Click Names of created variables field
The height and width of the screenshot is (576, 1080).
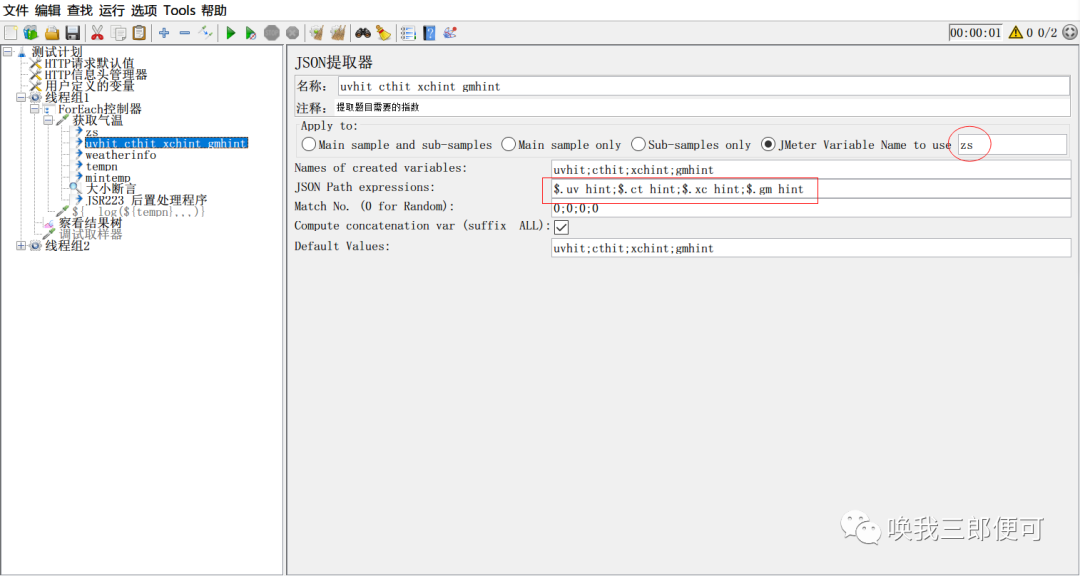tap(811, 169)
